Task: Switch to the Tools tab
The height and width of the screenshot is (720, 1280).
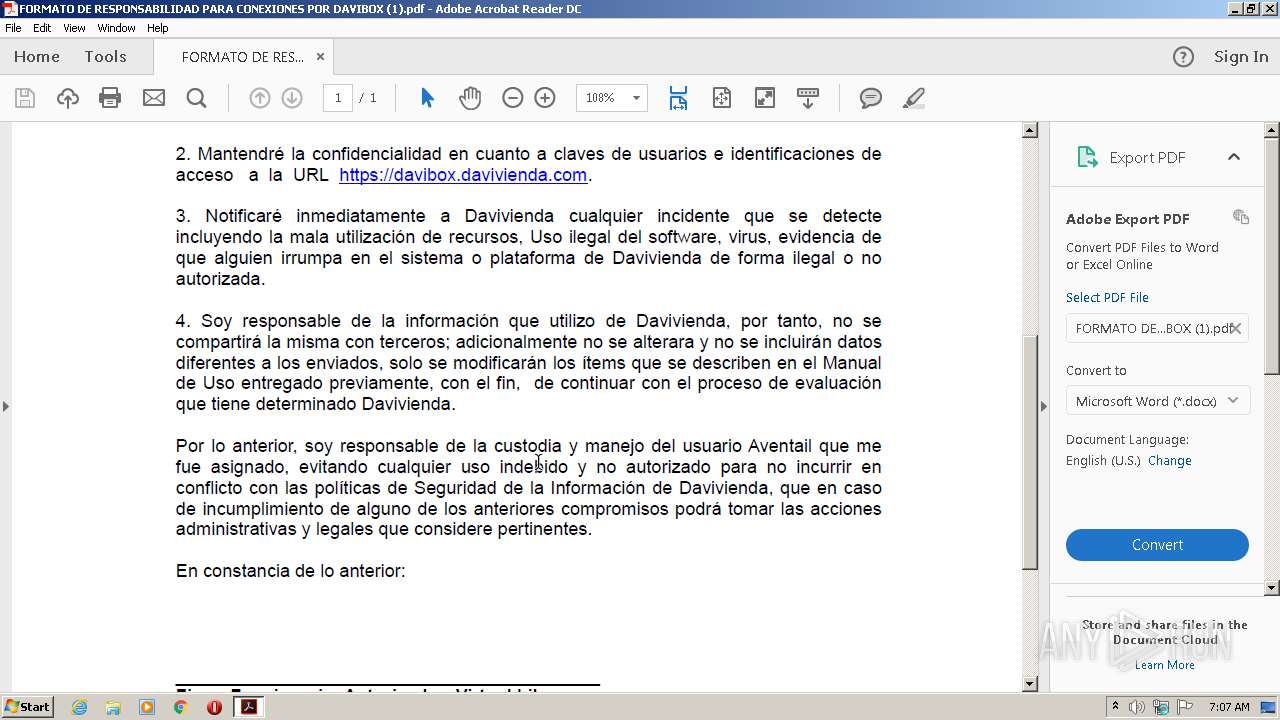Action: point(105,57)
